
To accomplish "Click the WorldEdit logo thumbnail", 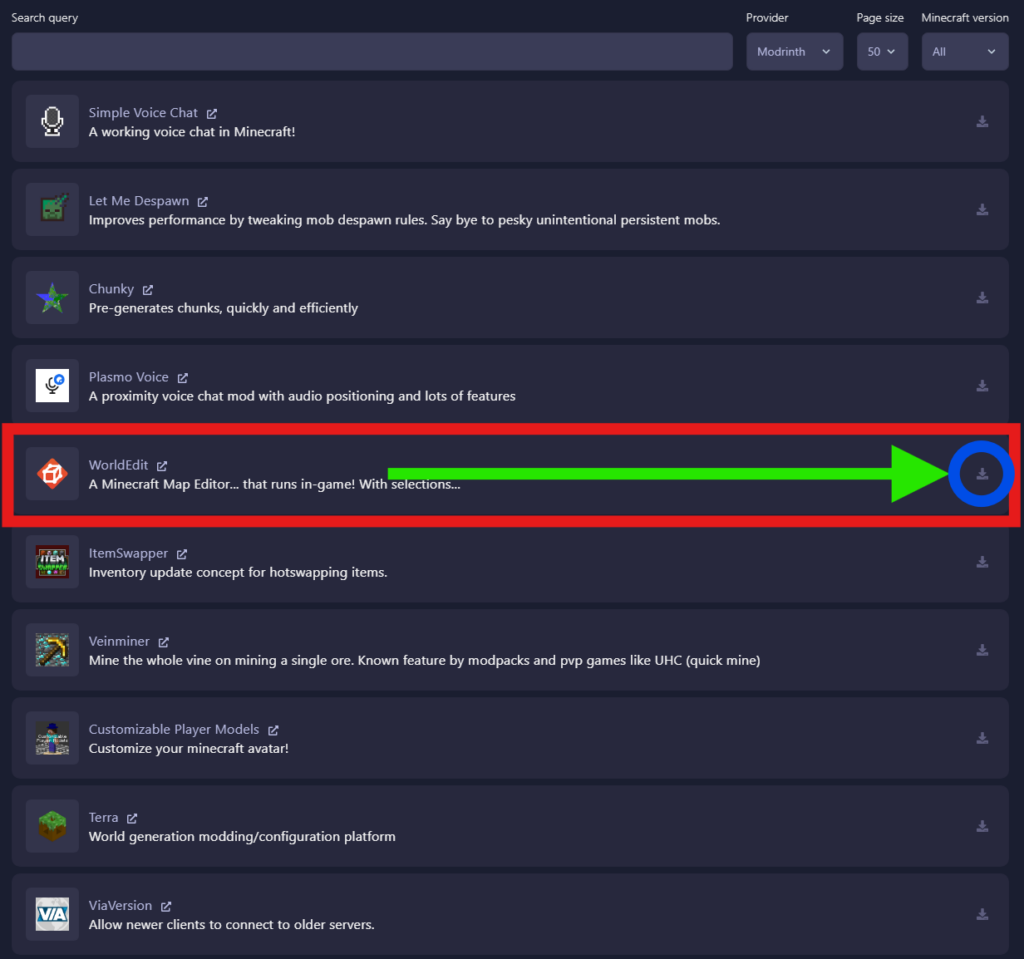I will point(52,474).
